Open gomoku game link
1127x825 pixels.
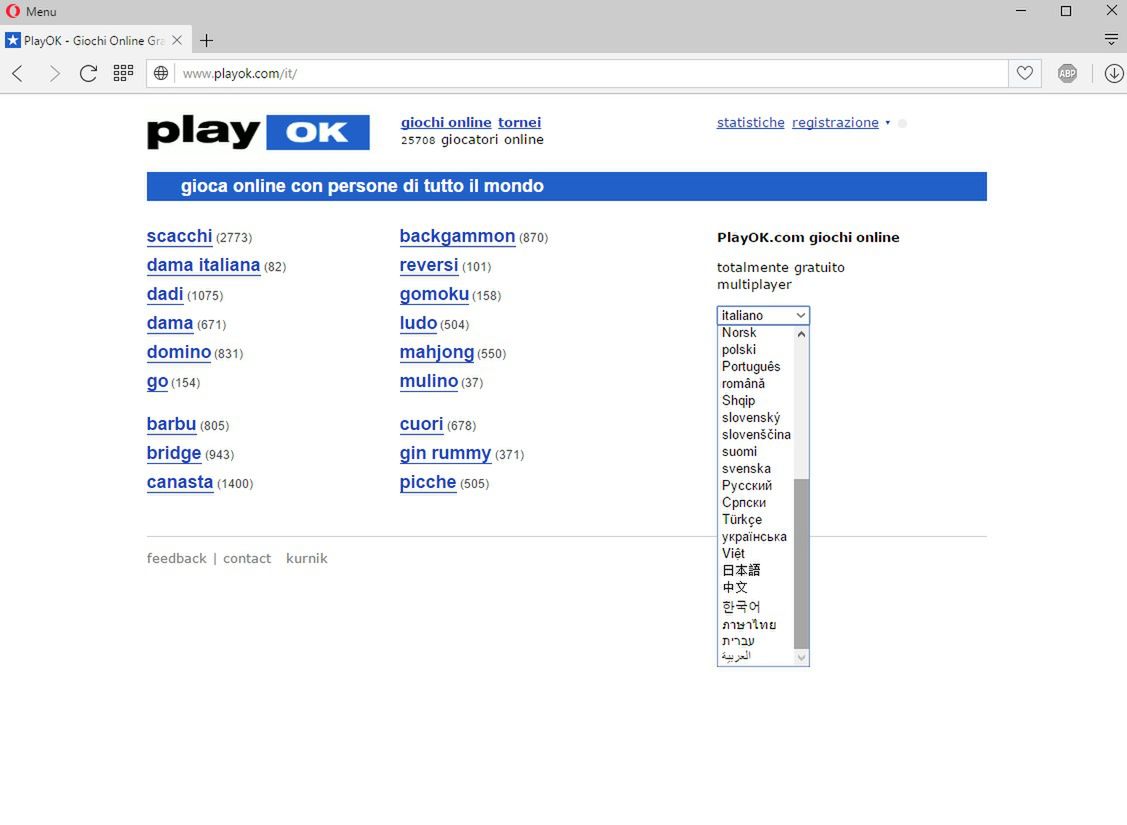tap(434, 294)
